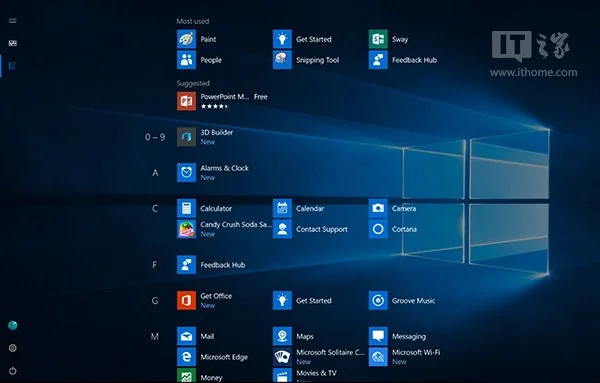Open Settings gear in sidebar
Viewport: 600px width, 383px height.
pos(13,348)
